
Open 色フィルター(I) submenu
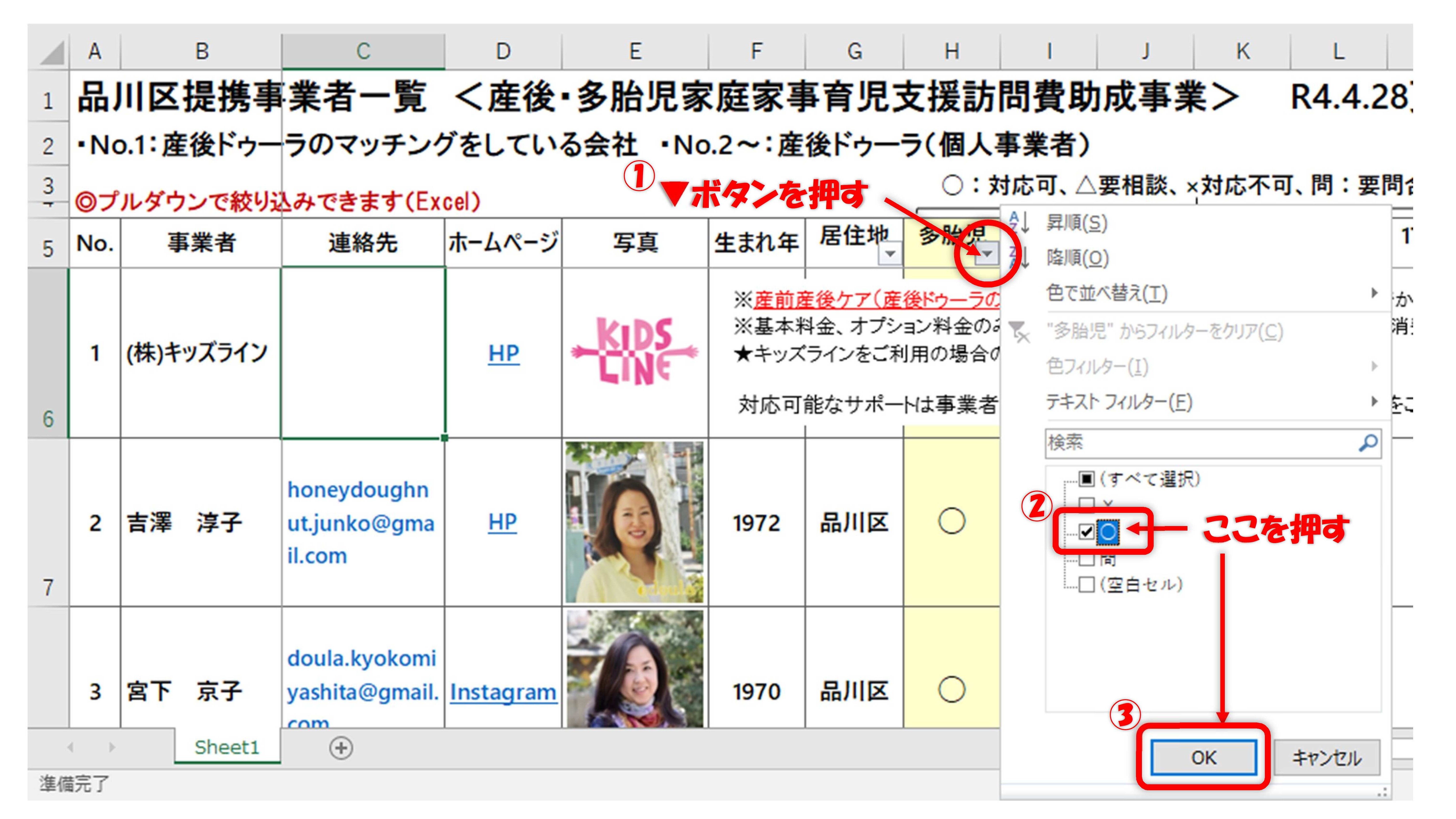pyautogui.click(x=1097, y=367)
